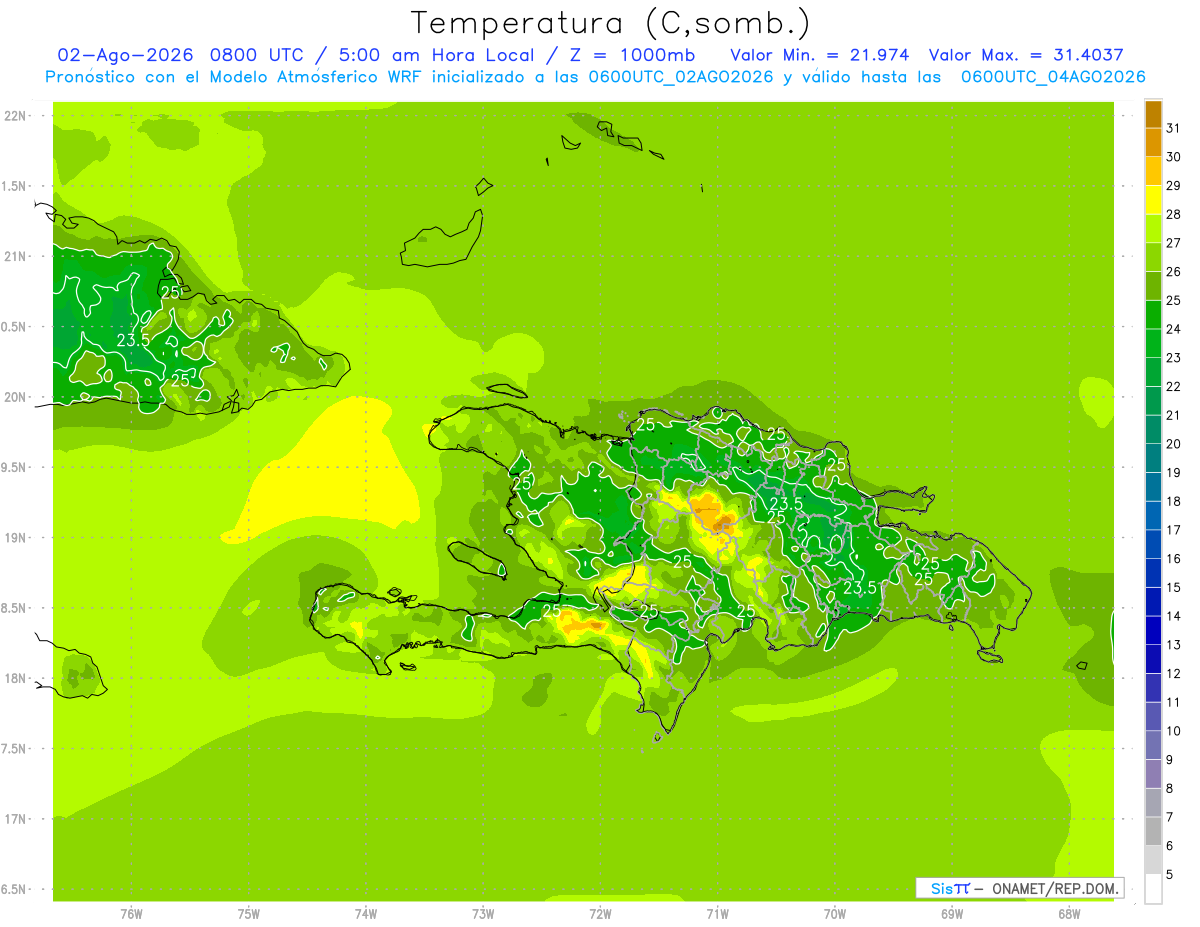Click the '73W' longitude axis label
1200x927 pixels.
[x=483, y=913]
